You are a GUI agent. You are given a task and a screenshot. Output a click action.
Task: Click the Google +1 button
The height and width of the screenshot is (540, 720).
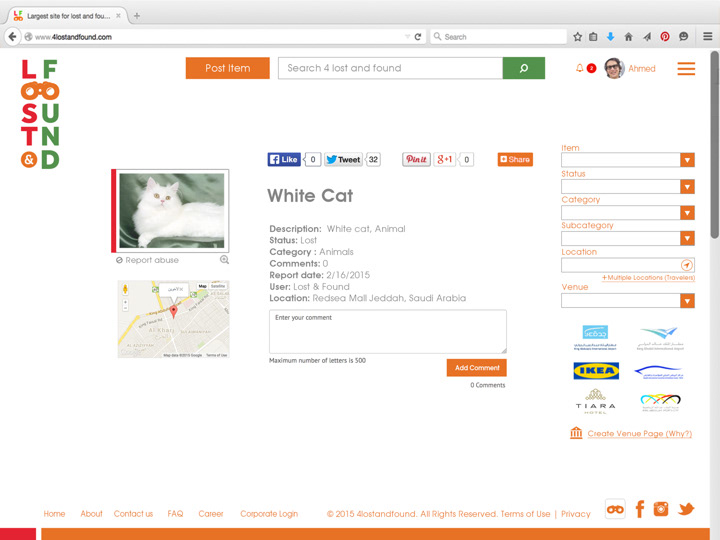(444, 159)
